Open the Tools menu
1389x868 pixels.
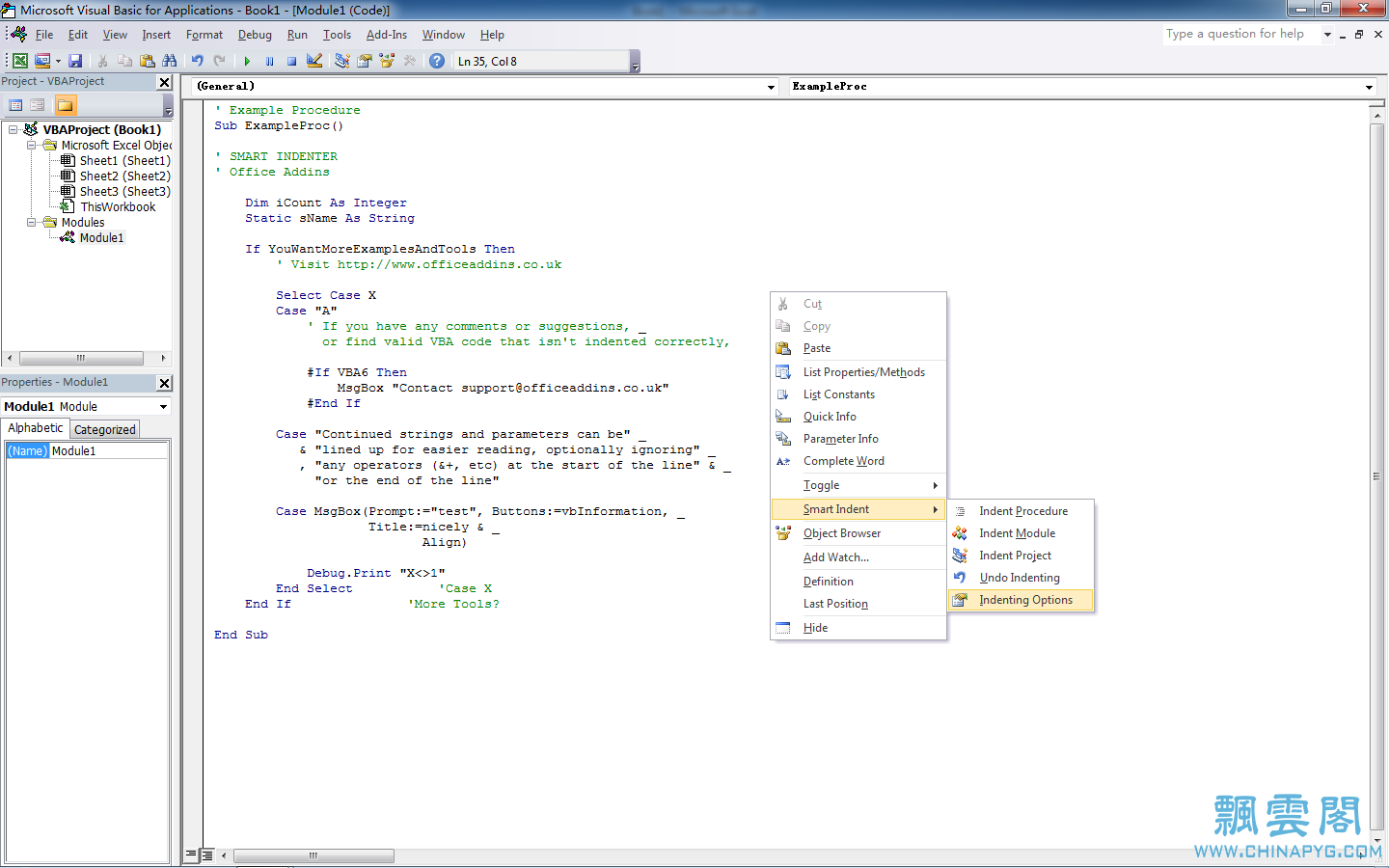click(337, 35)
